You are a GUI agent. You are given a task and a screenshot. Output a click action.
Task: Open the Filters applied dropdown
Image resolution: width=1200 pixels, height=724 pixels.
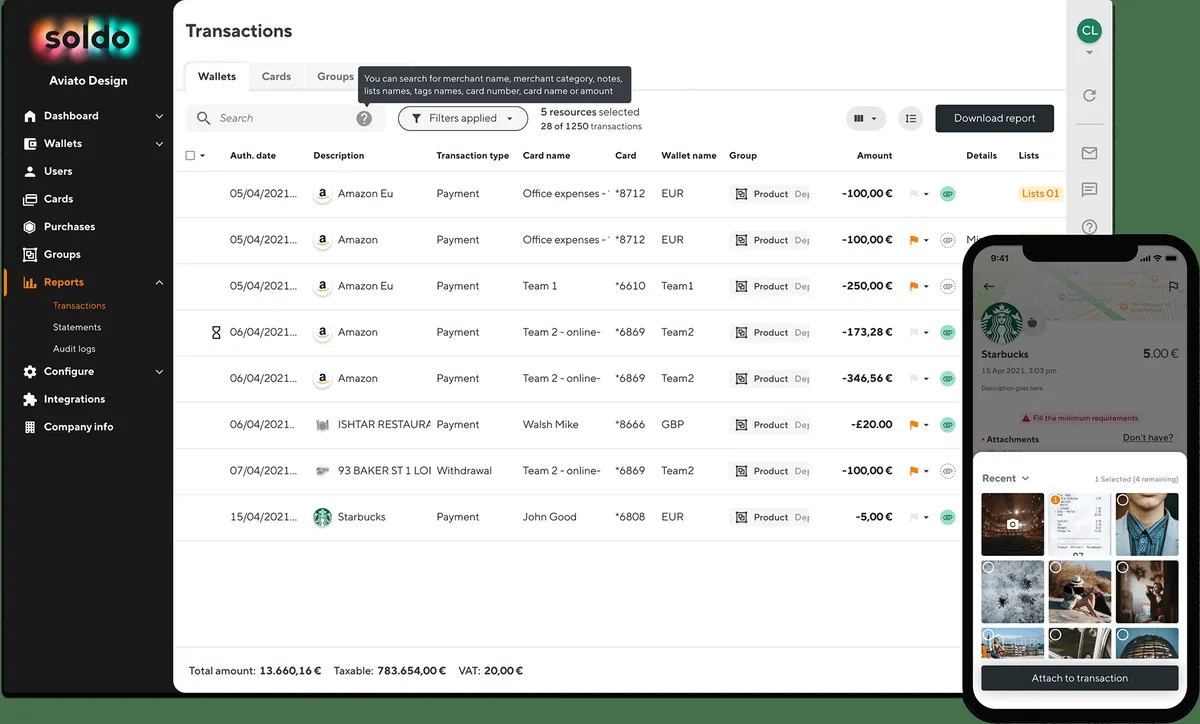[463, 118]
